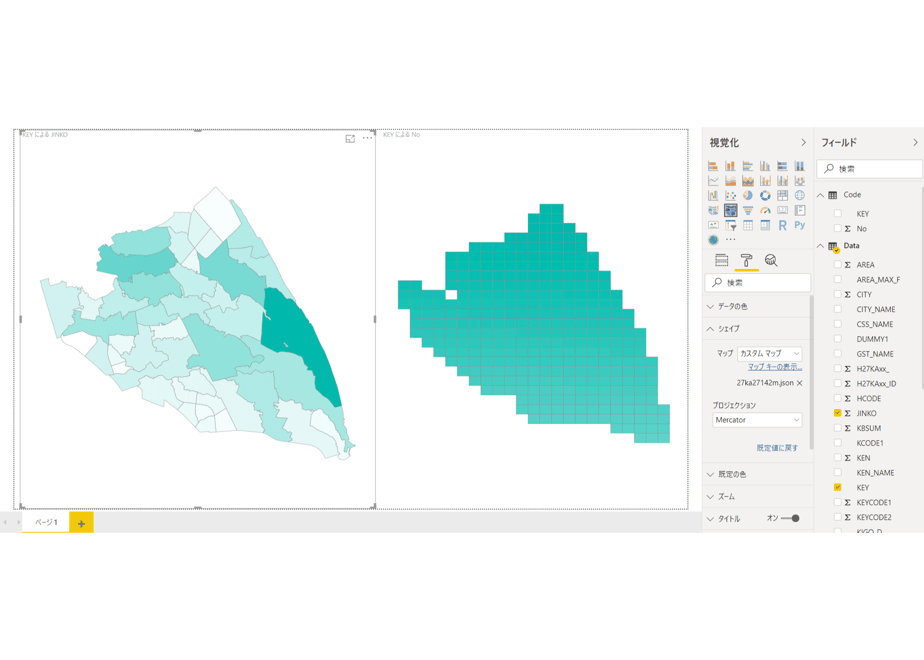Select the scatter chart visual
924x660 pixels.
click(x=730, y=195)
